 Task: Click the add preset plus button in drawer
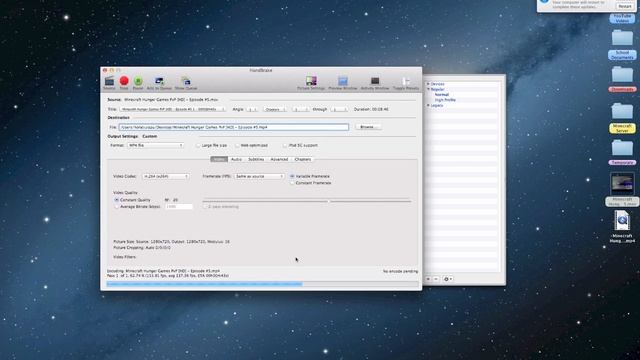[428, 279]
